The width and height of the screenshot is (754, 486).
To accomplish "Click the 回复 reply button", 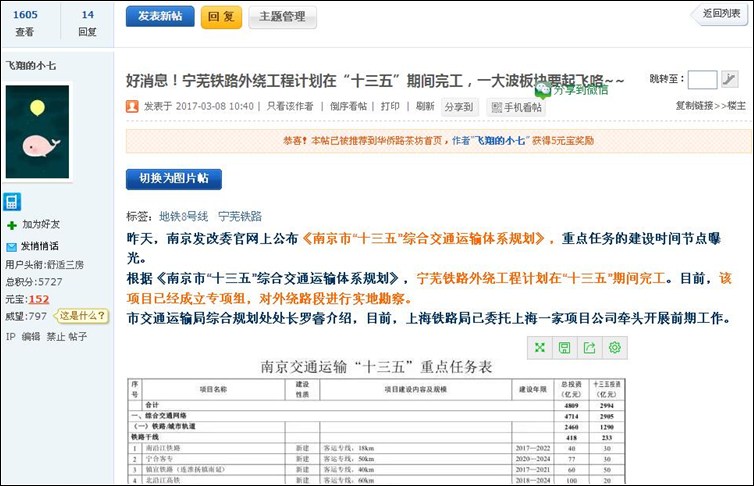I will pyautogui.click(x=221, y=17).
